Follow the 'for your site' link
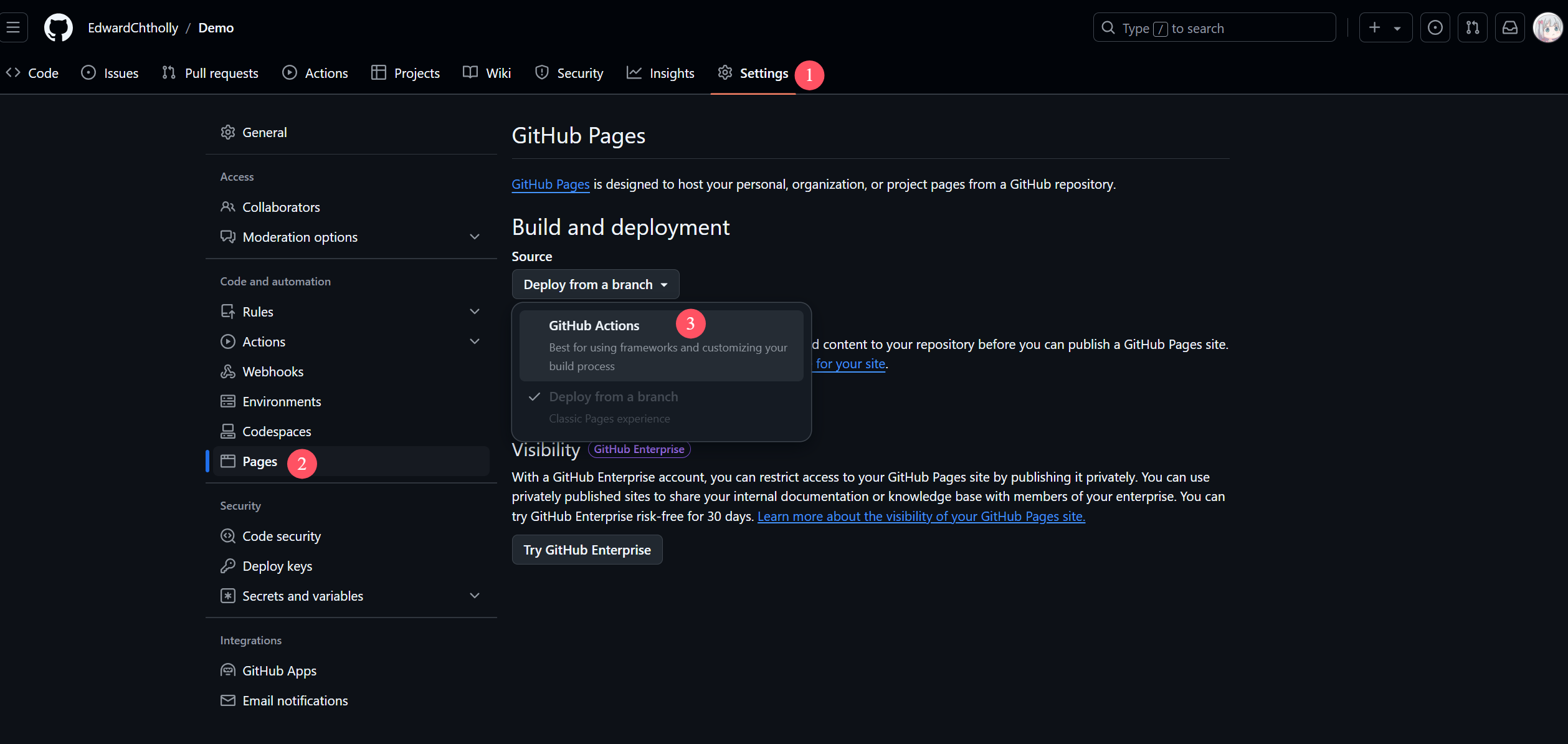The image size is (1568, 744). [850, 364]
